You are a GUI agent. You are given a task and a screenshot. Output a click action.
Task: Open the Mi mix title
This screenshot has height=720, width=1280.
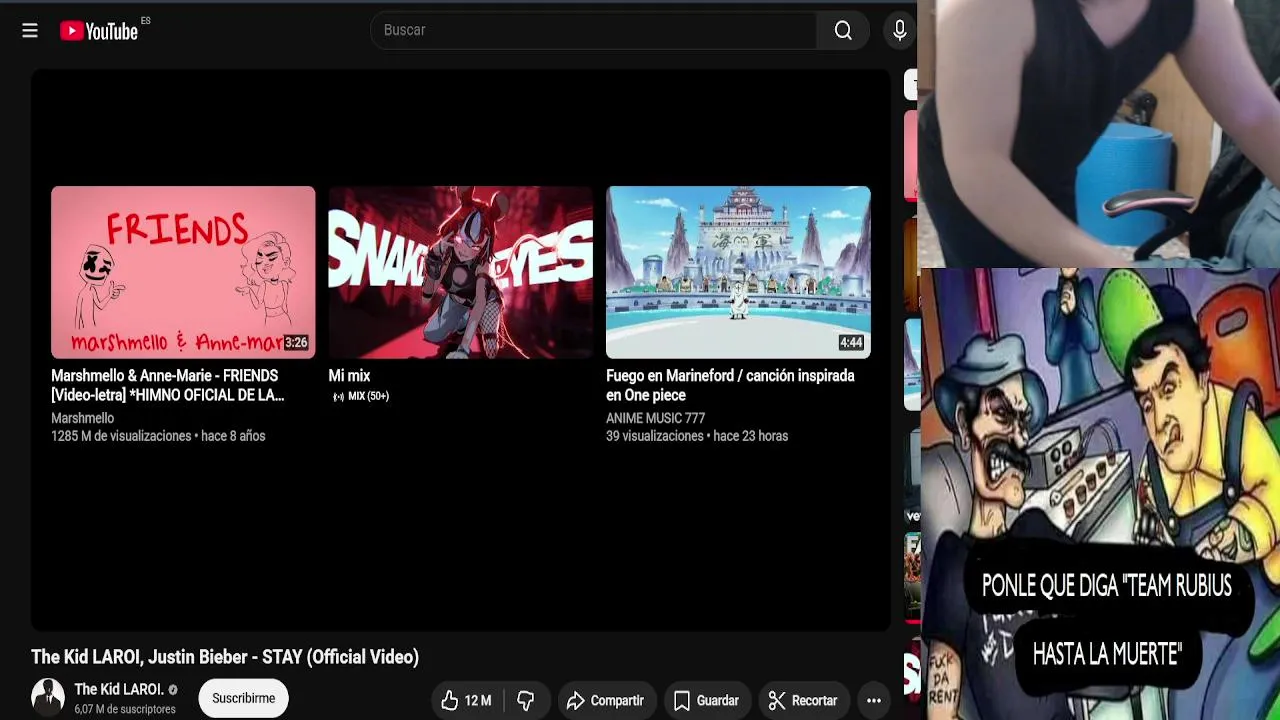[349, 376]
